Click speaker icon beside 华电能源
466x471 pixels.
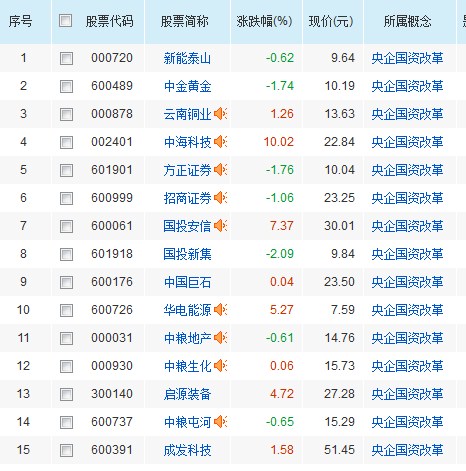[x=220, y=310]
